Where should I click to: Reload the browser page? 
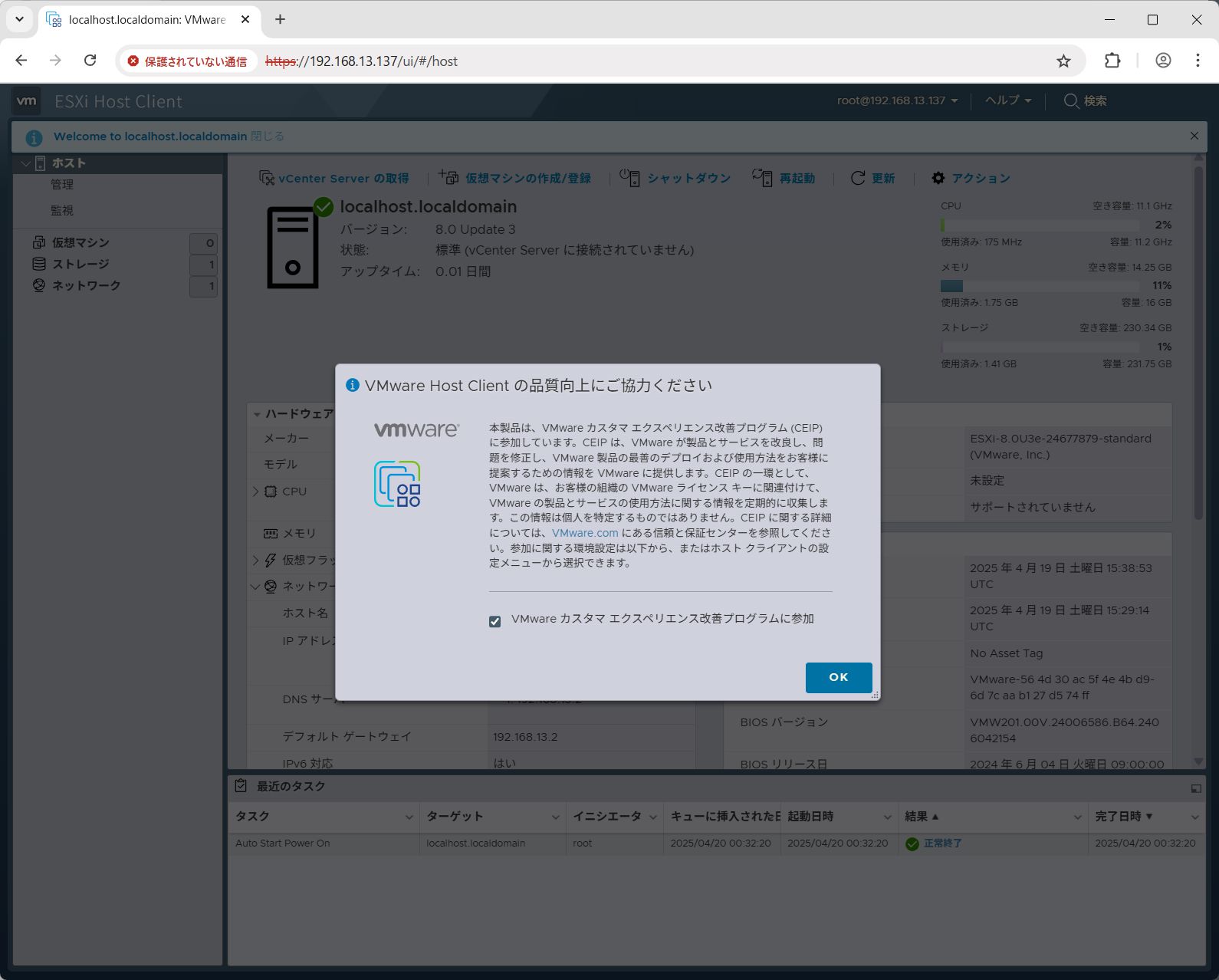point(90,61)
